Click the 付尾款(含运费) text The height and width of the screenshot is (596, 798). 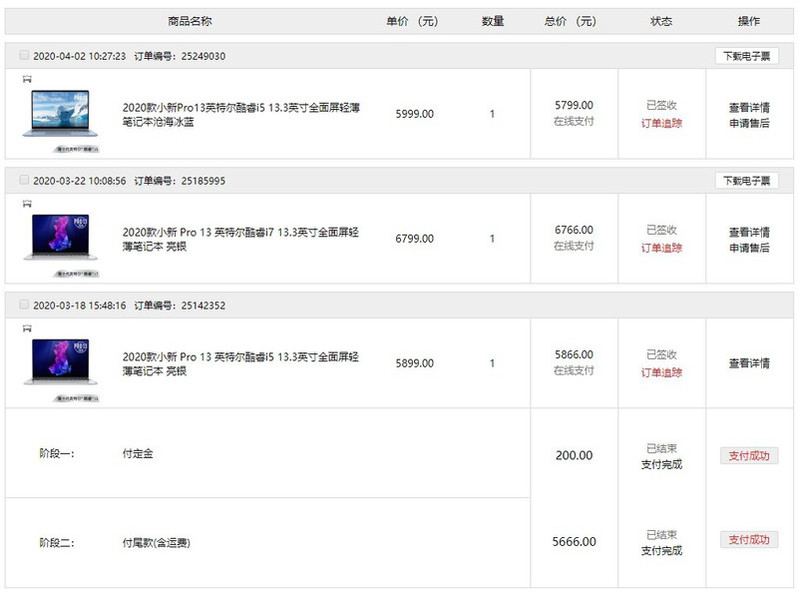[156, 543]
